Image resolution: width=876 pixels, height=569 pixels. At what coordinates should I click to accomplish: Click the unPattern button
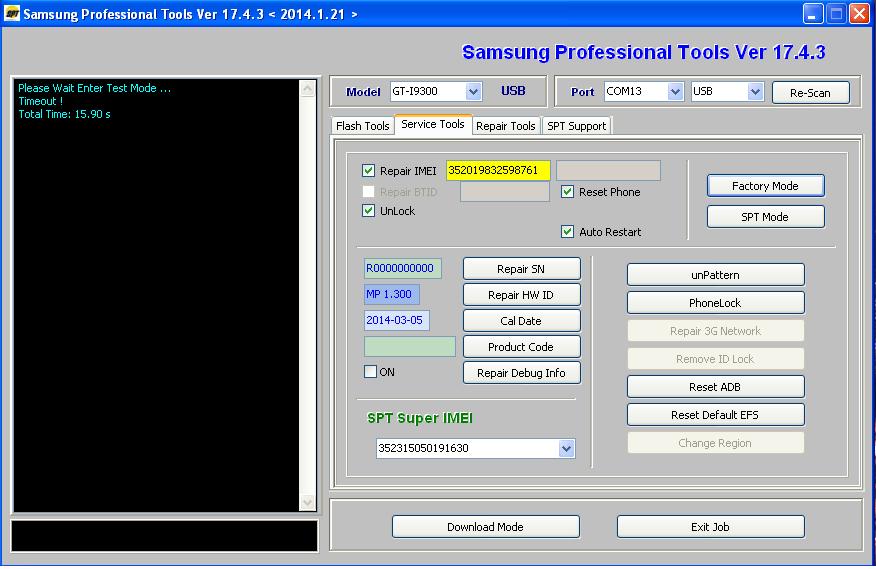[x=715, y=275]
